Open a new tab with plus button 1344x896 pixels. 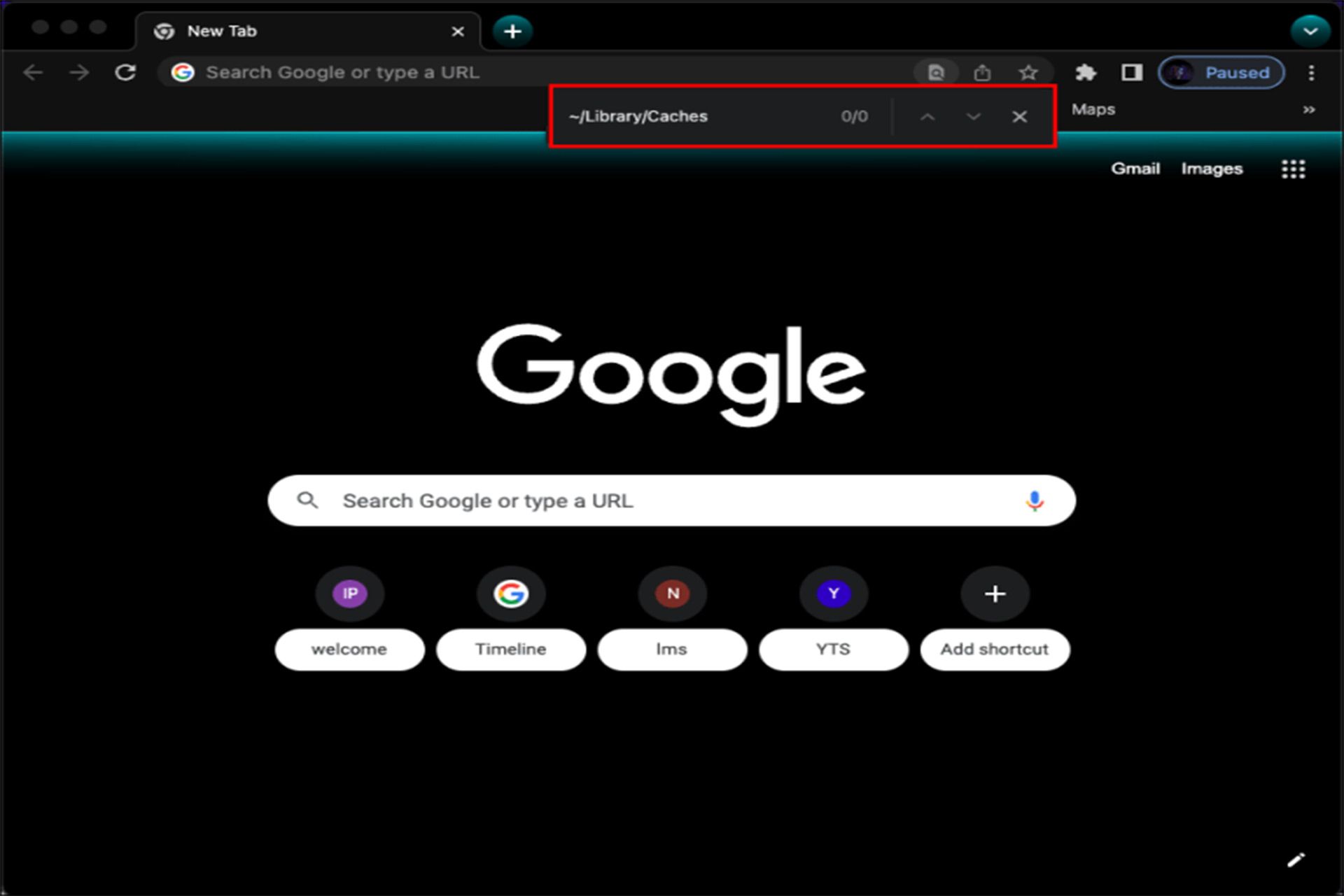point(512,31)
